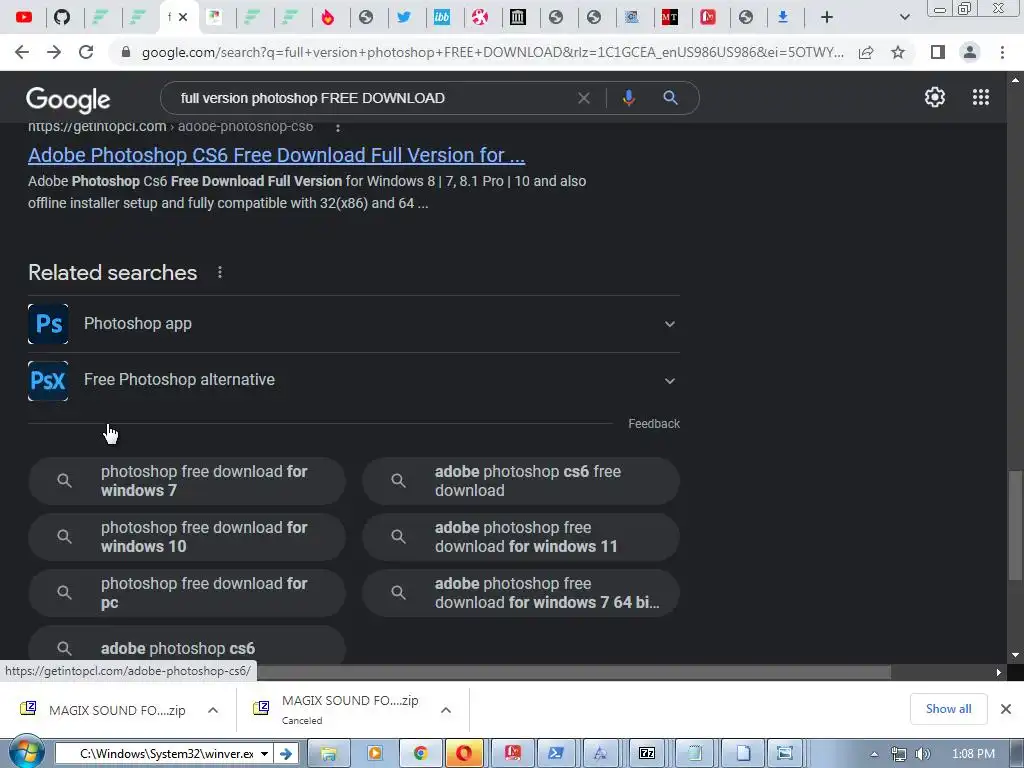Go forward in browser history
Viewport: 1024px width, 768px height.
(x=54, y=52)
